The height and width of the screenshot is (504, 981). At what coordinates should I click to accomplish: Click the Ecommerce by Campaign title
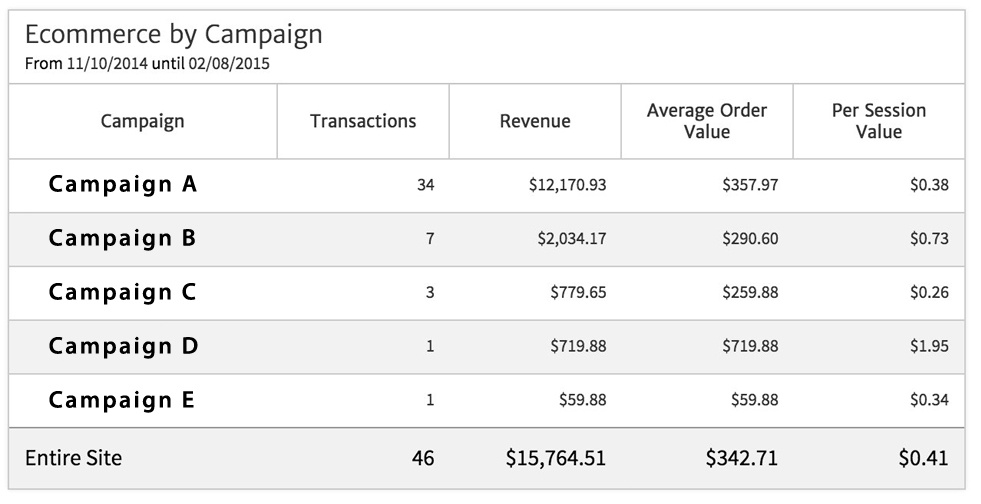click(173, 34)
